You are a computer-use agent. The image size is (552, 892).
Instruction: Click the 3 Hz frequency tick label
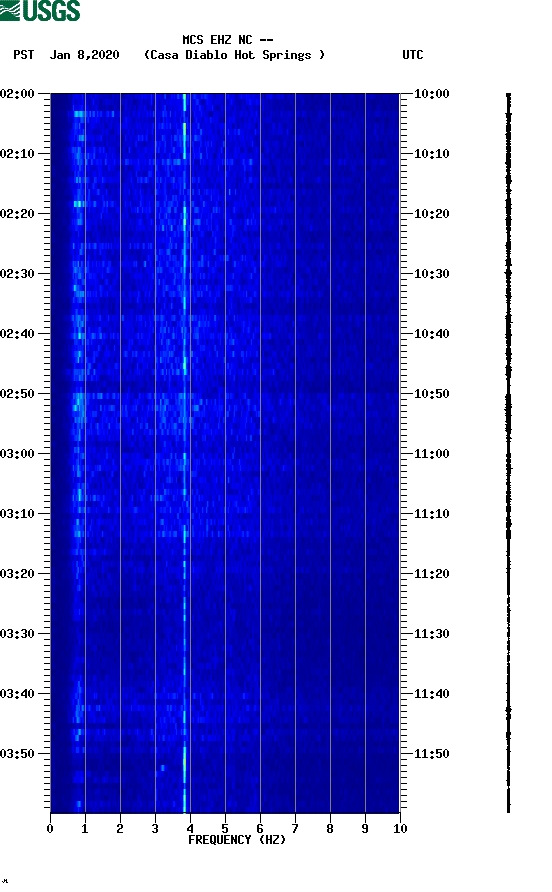[155, 828]
